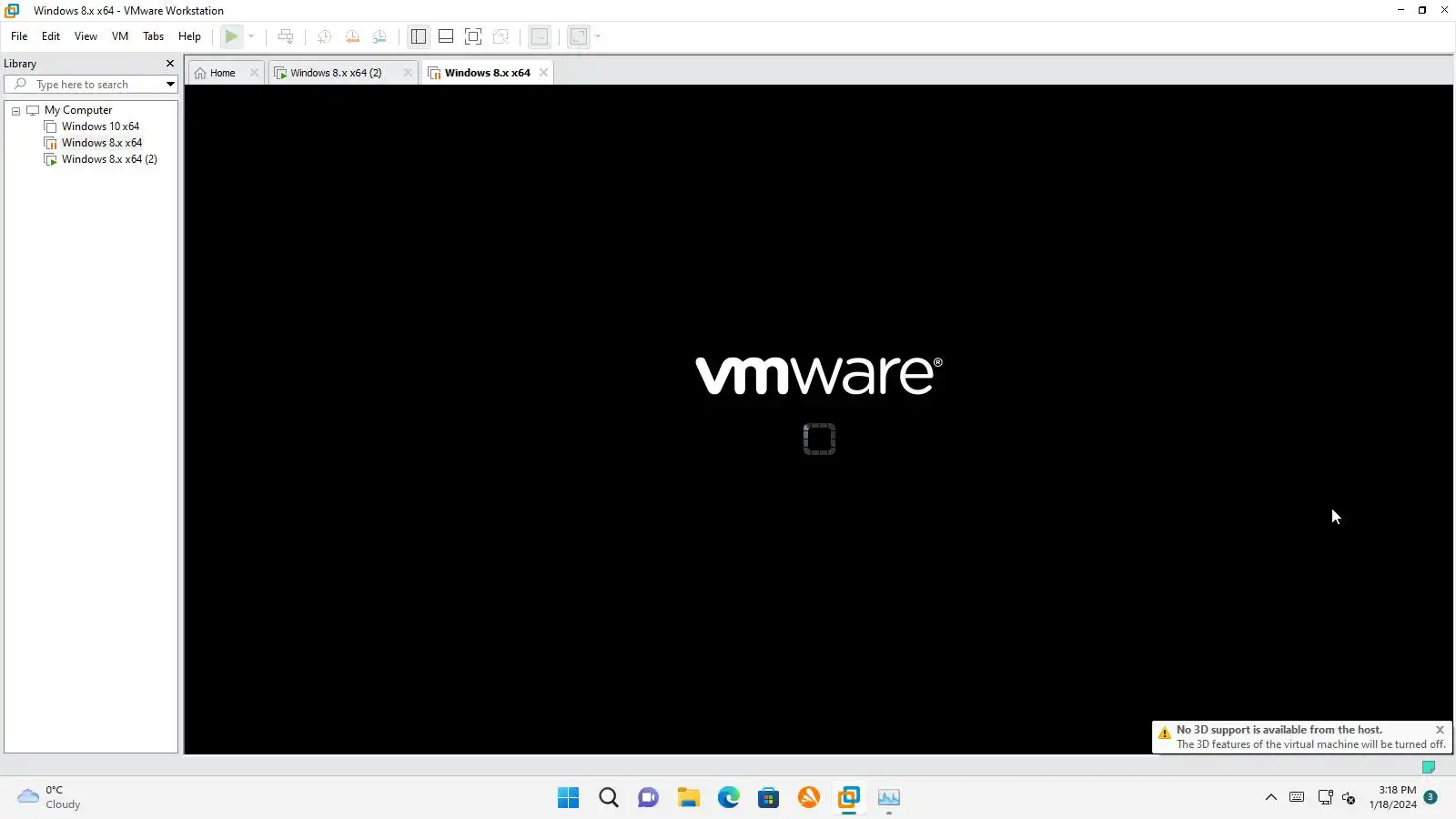Open Microsoft Store from taskbar

[769, 798]
